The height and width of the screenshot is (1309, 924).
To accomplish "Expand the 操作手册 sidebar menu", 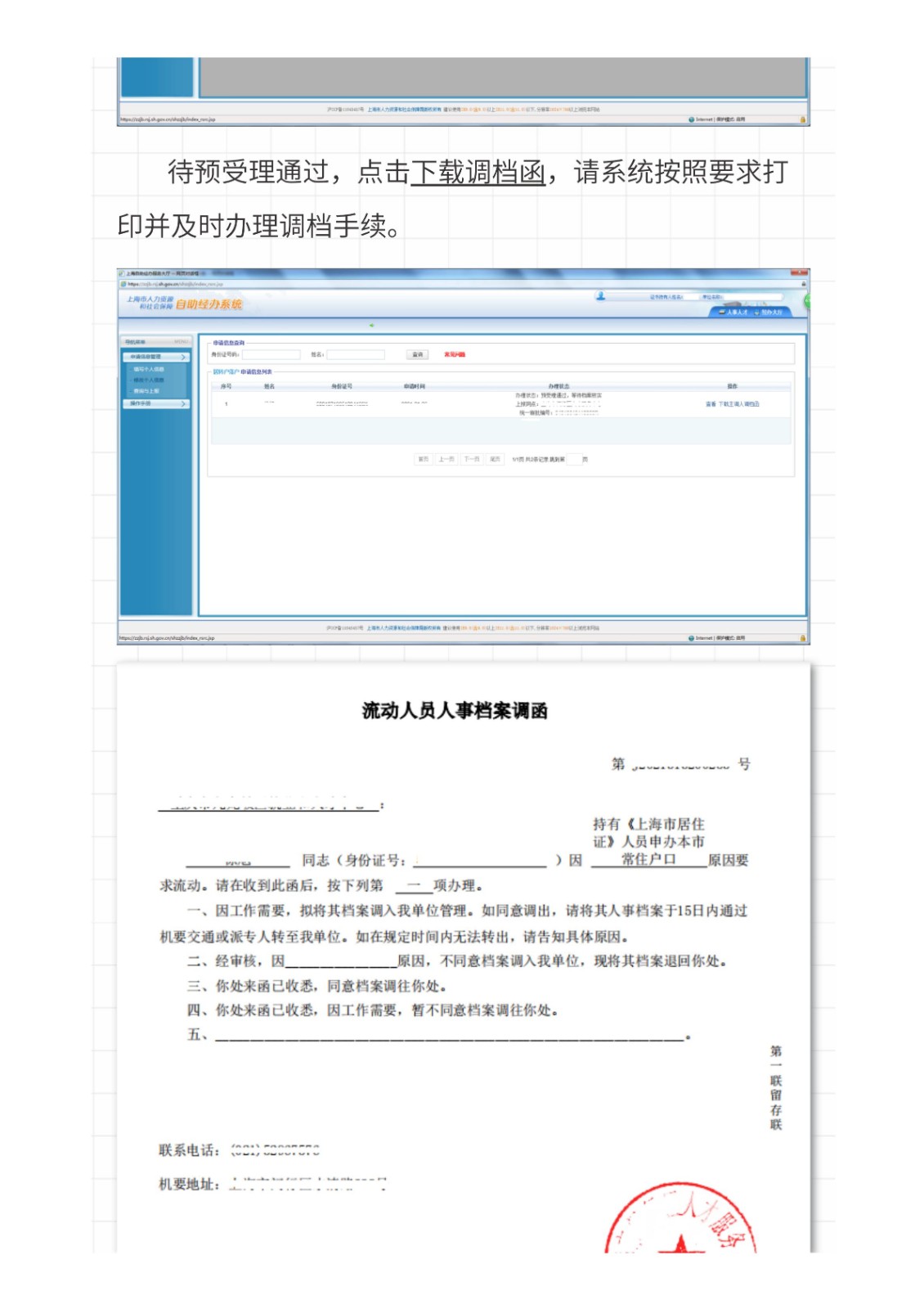I will coord(156,404).
